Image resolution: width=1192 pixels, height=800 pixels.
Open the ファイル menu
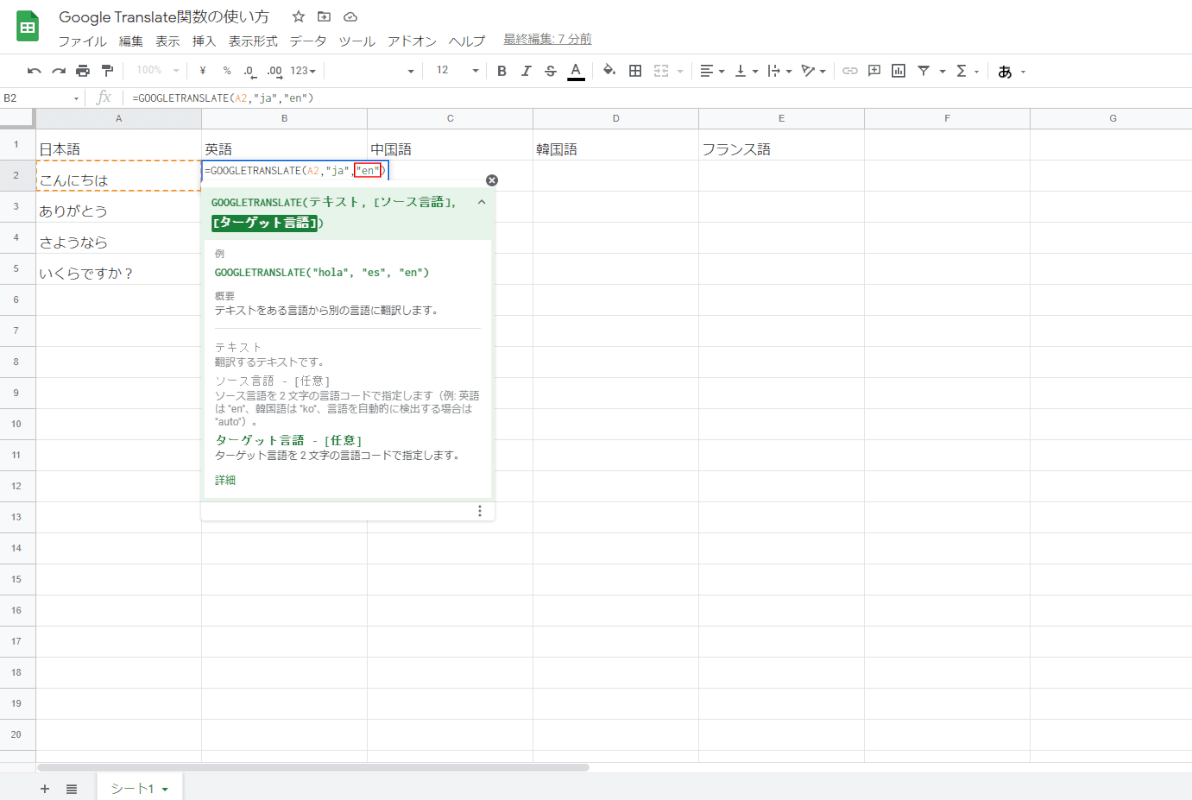point(82,41)
